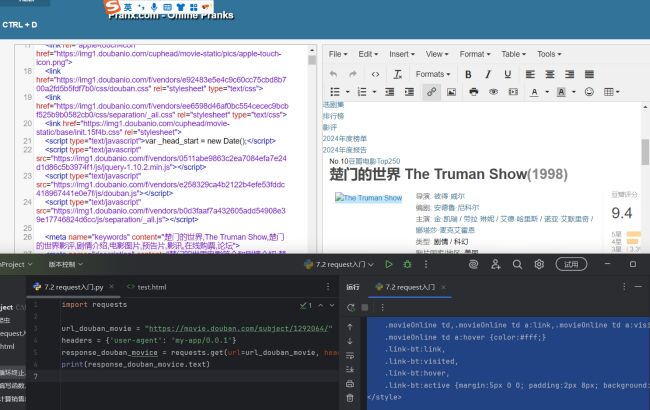This screenshot has height=410, width=650.
Task: Click the print icon in Run console
Action: click(350, 384)
